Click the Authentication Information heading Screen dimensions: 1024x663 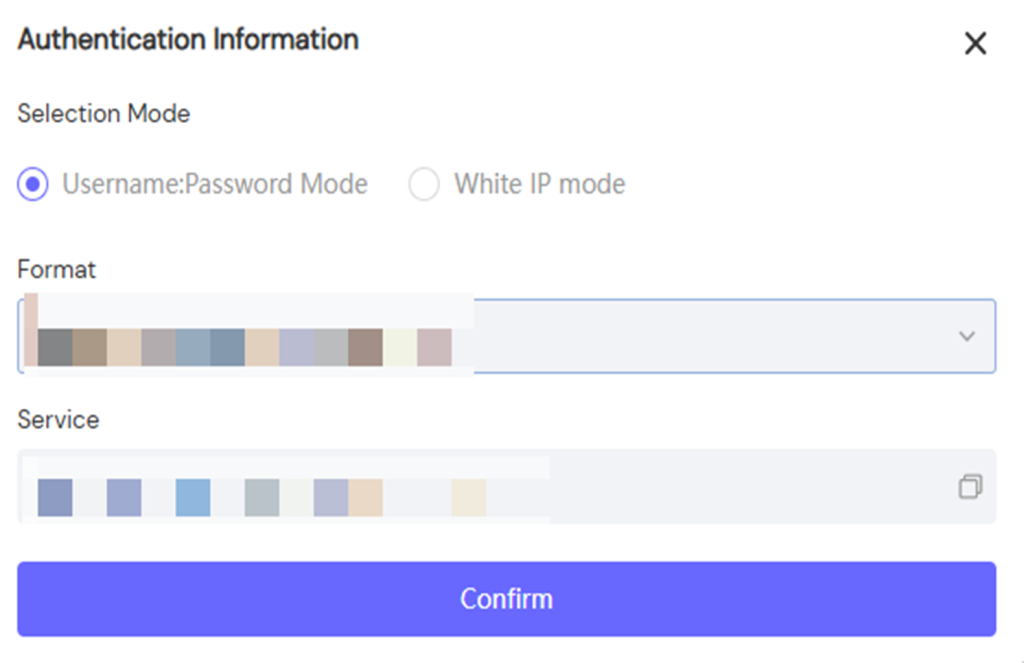pyautogui.click(x=188, y=40)
